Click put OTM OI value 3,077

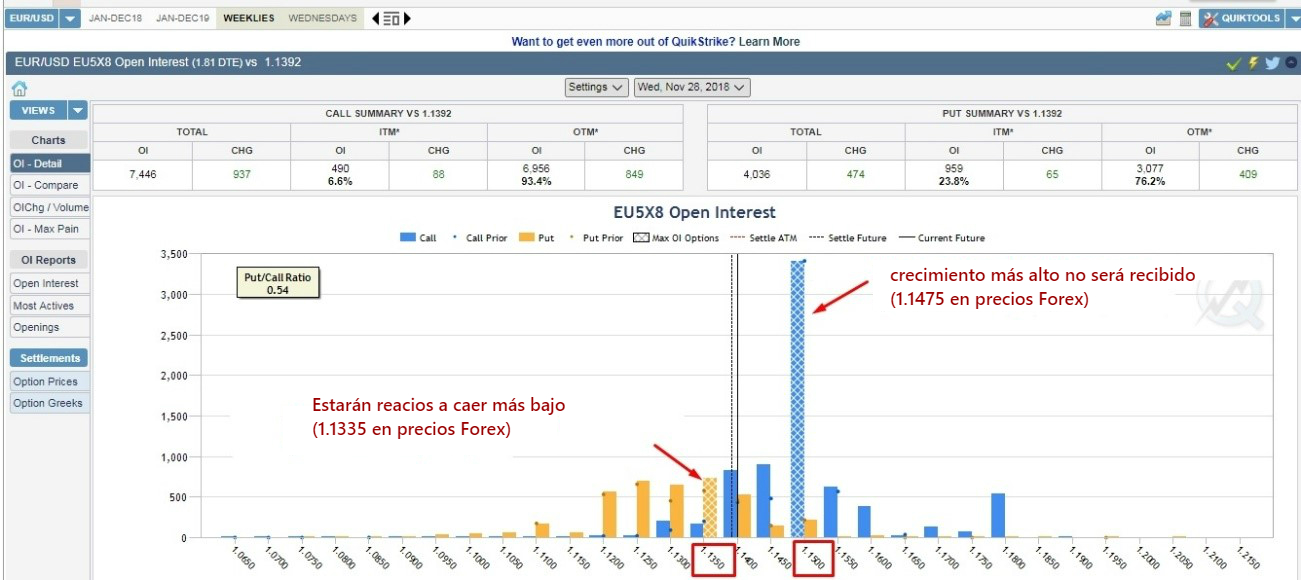tap(1150, 169)
